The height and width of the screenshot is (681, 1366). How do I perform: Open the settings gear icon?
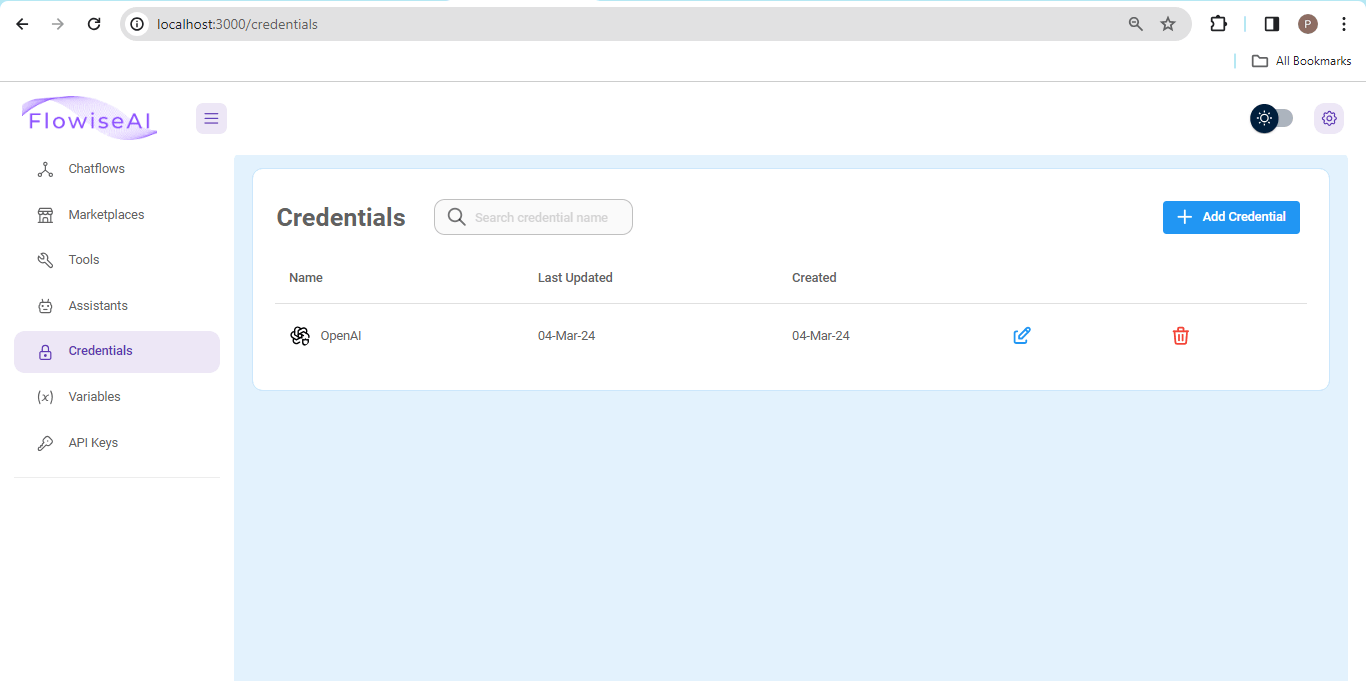pos(1328,118)
